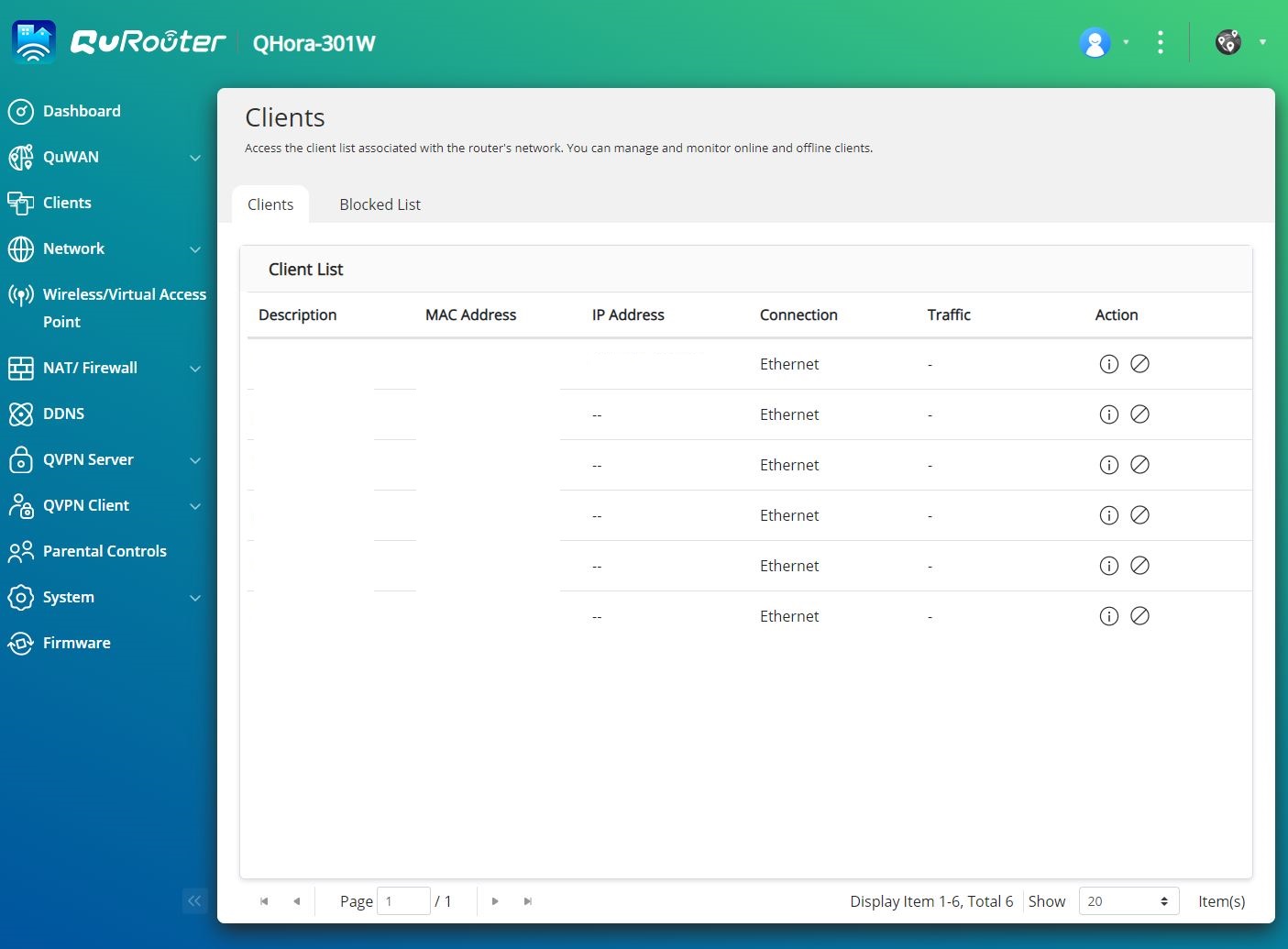Click the QuWAN location globe icon in header
Screen dimensions: 1288x949
(x=1228, y=42)
